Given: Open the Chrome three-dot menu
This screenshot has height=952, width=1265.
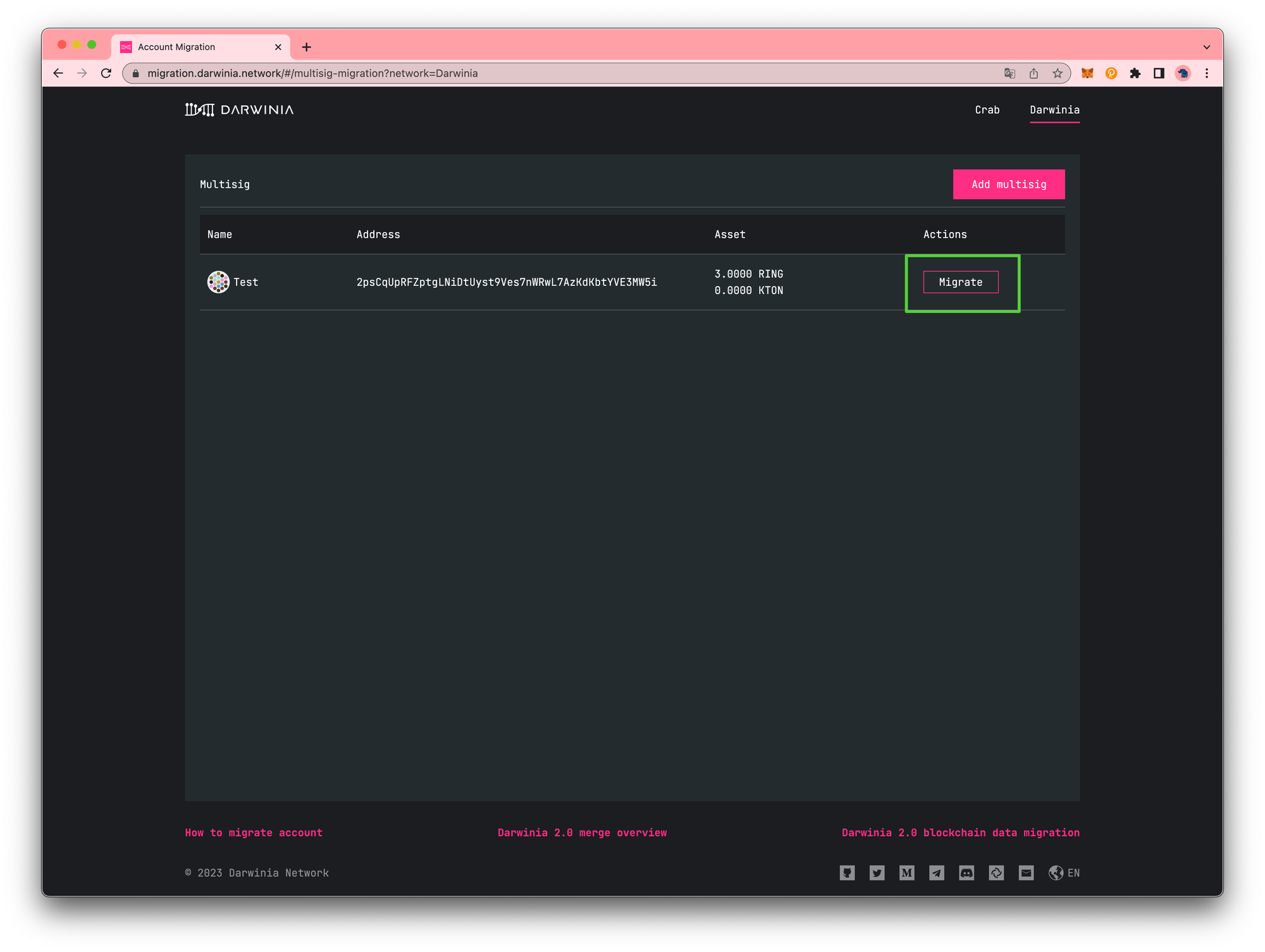Looking at the screenshot, I should point(1207,73).
